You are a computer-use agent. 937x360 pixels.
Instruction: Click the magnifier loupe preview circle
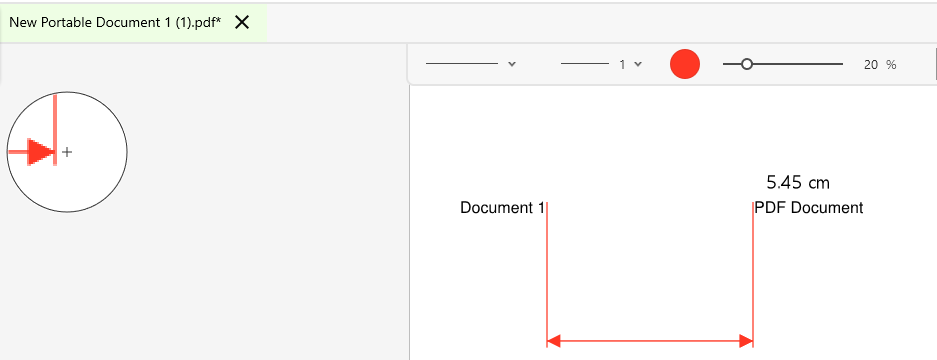click(x=67, y=152)
